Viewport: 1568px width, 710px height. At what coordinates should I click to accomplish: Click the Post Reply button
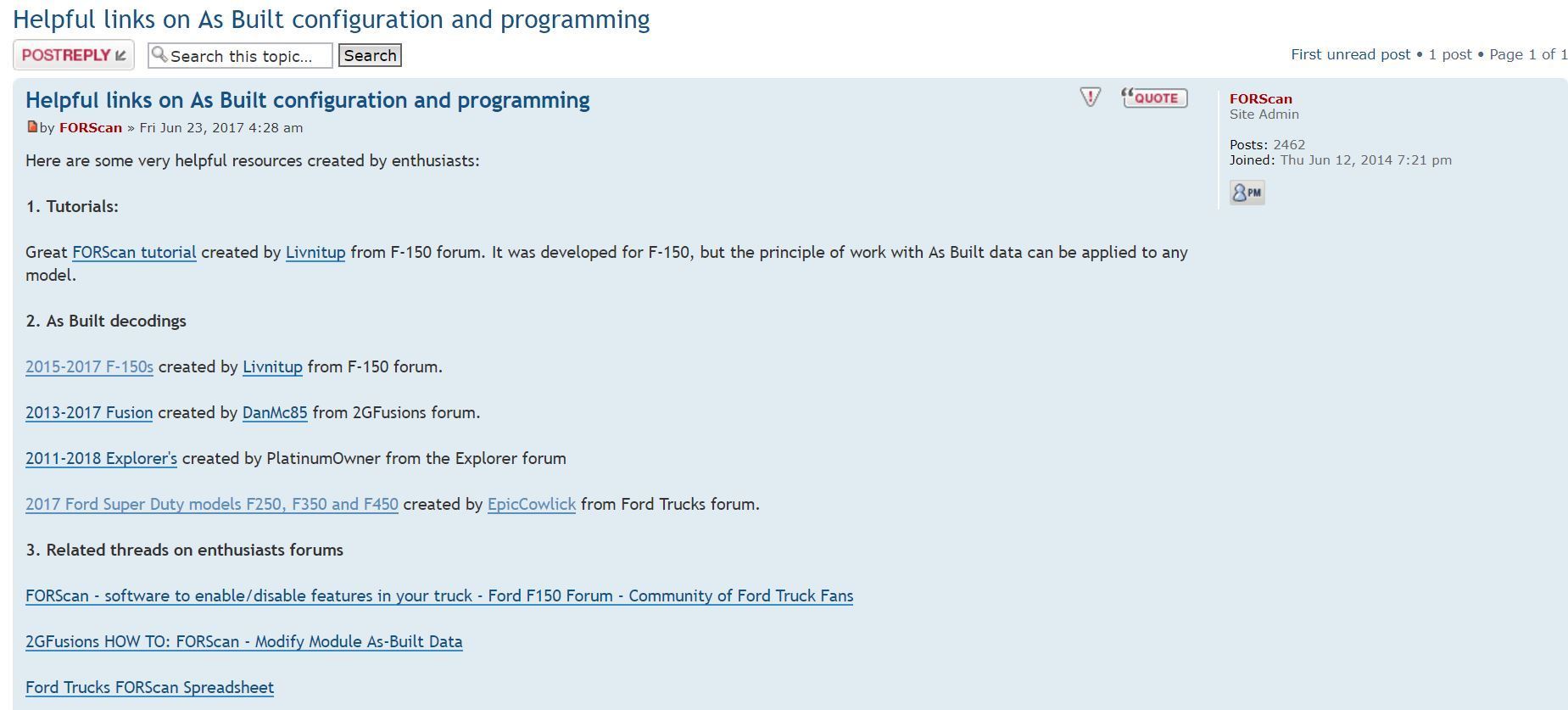(x=74, y=55)
